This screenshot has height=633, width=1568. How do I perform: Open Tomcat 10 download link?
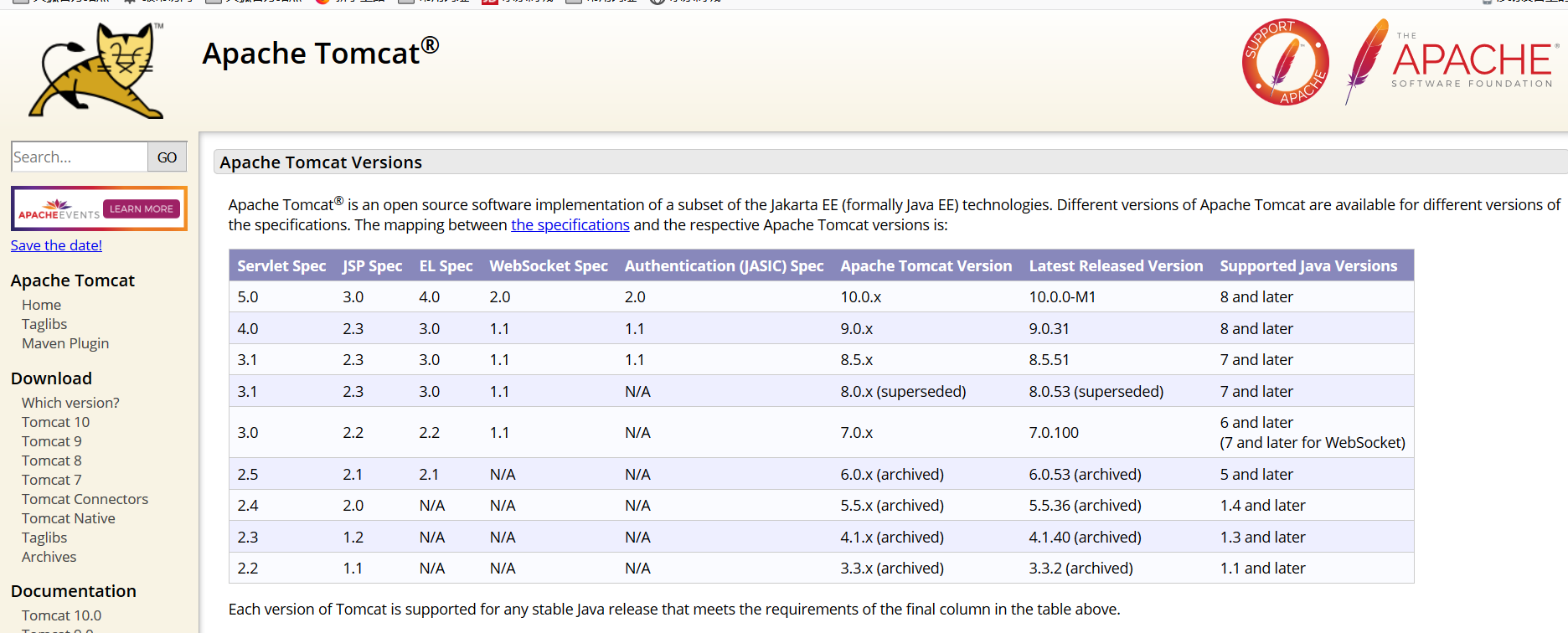[55, 422]
